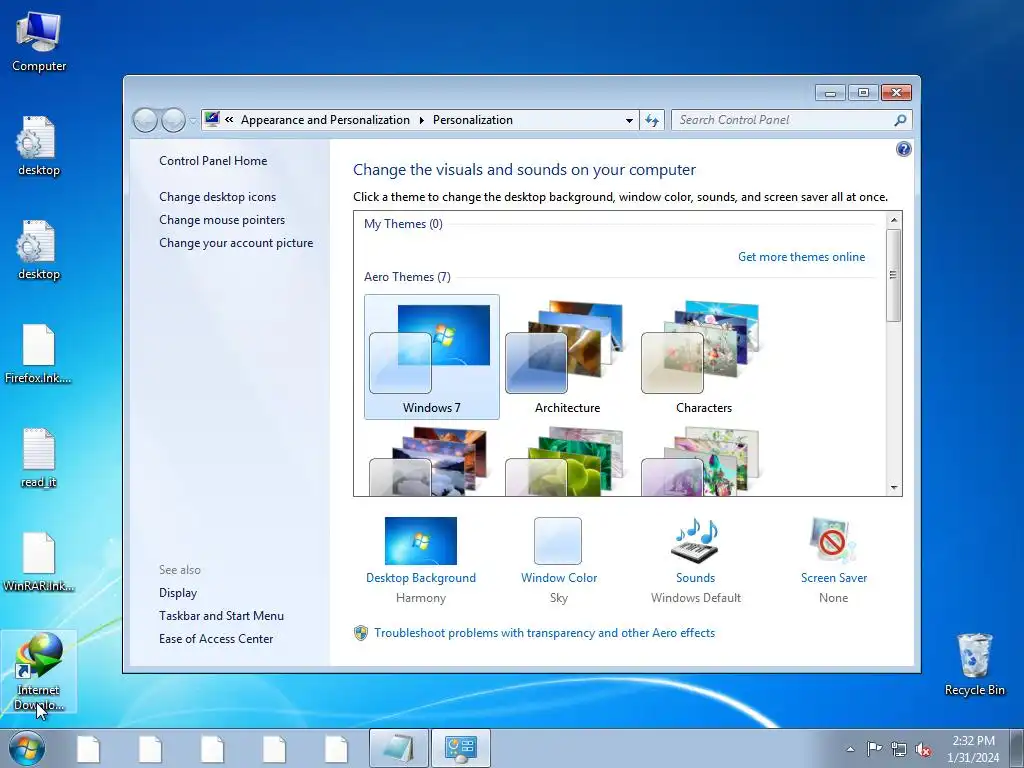Select the Characters theme
This screenshot has width=1024, height=768.
[703, 357]
